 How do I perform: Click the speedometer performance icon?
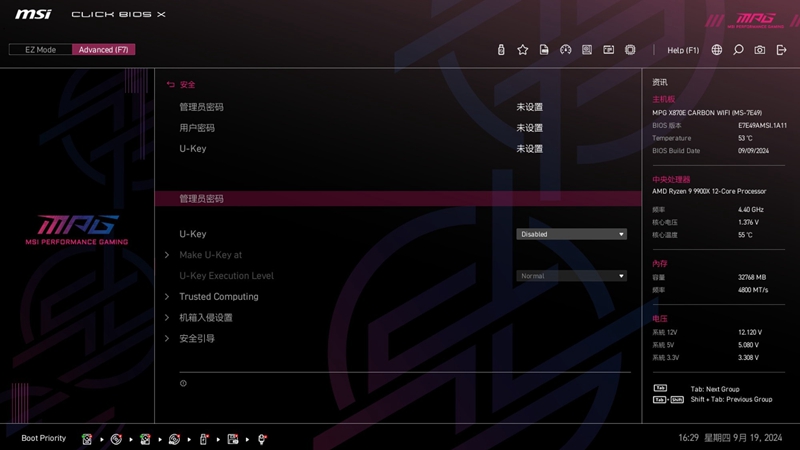(565, 50)
